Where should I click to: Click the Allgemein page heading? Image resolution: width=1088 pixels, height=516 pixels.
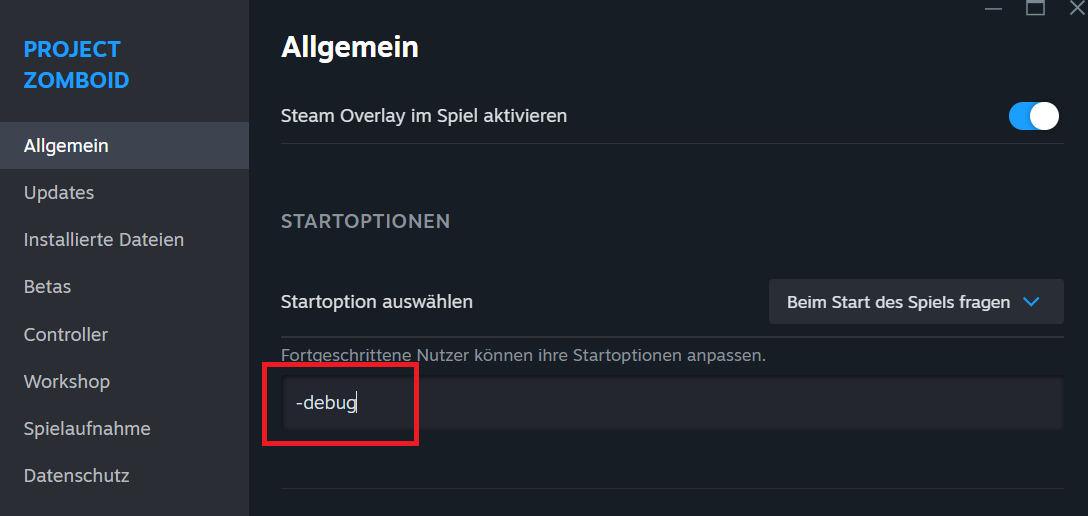click(350, 47)
